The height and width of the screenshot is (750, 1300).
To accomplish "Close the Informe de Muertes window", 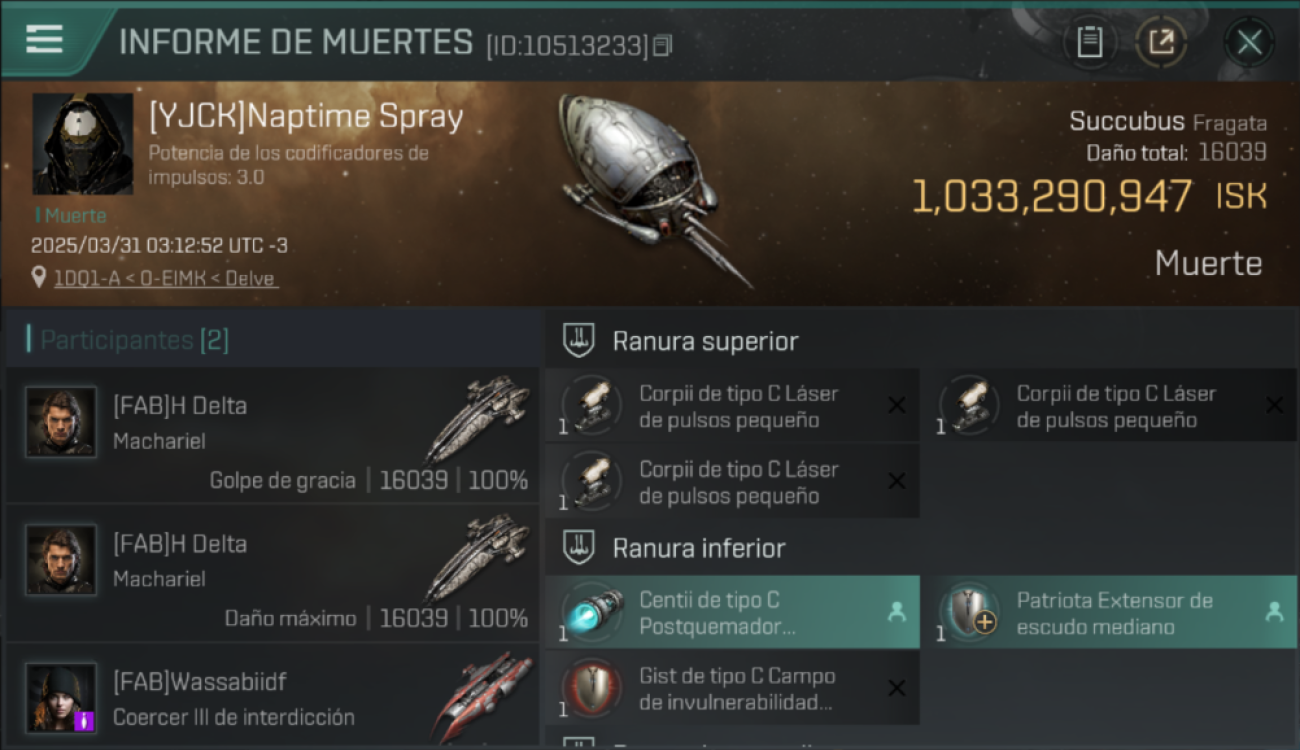I will point(1249,42).
